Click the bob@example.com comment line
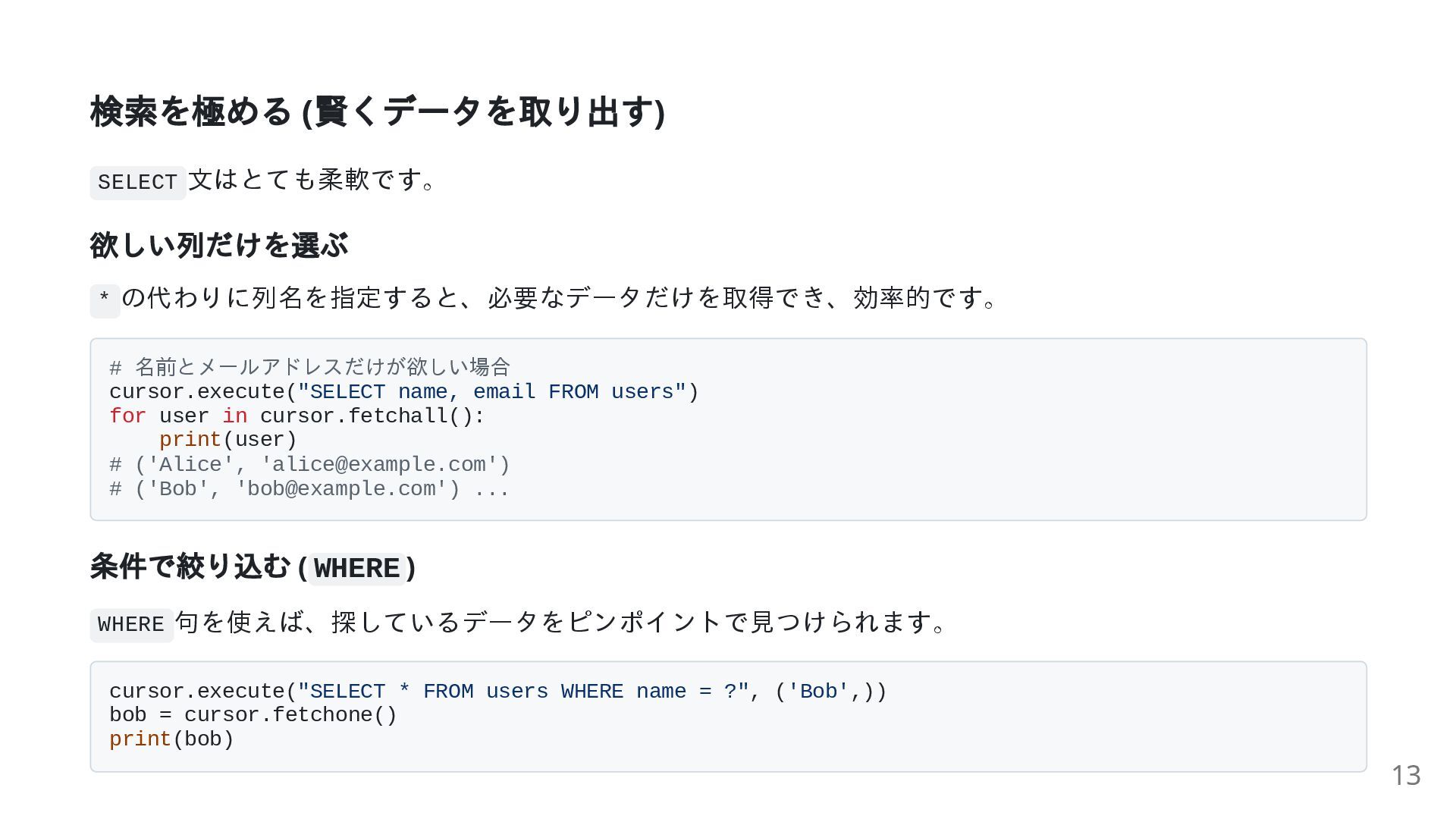 pos(309,489)
